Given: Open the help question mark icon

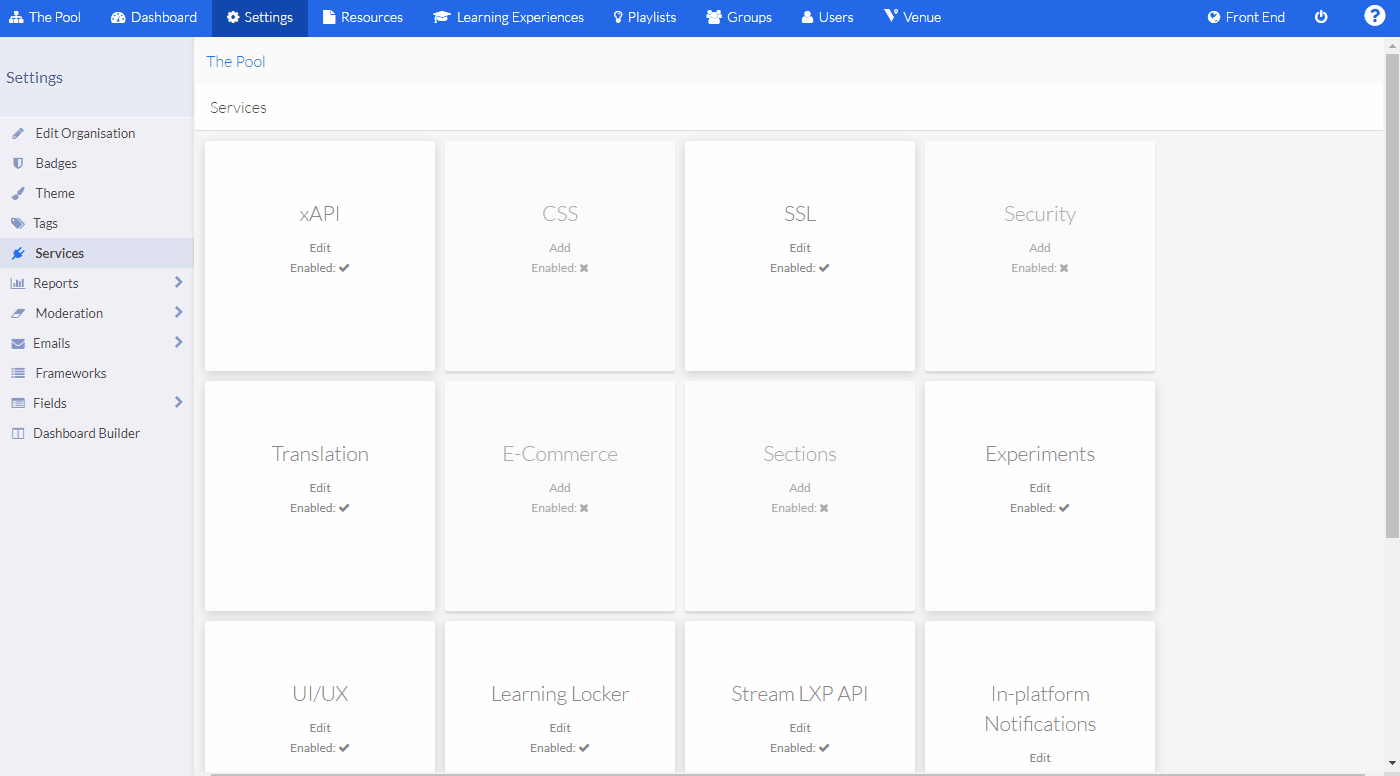Looking at the screenshot, I should [x=1375, y=16].
